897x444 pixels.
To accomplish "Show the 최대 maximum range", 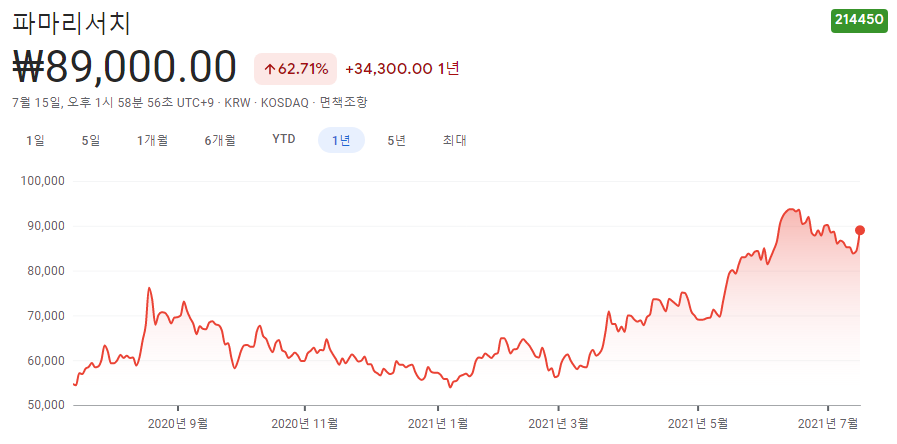I will point(455,140).
